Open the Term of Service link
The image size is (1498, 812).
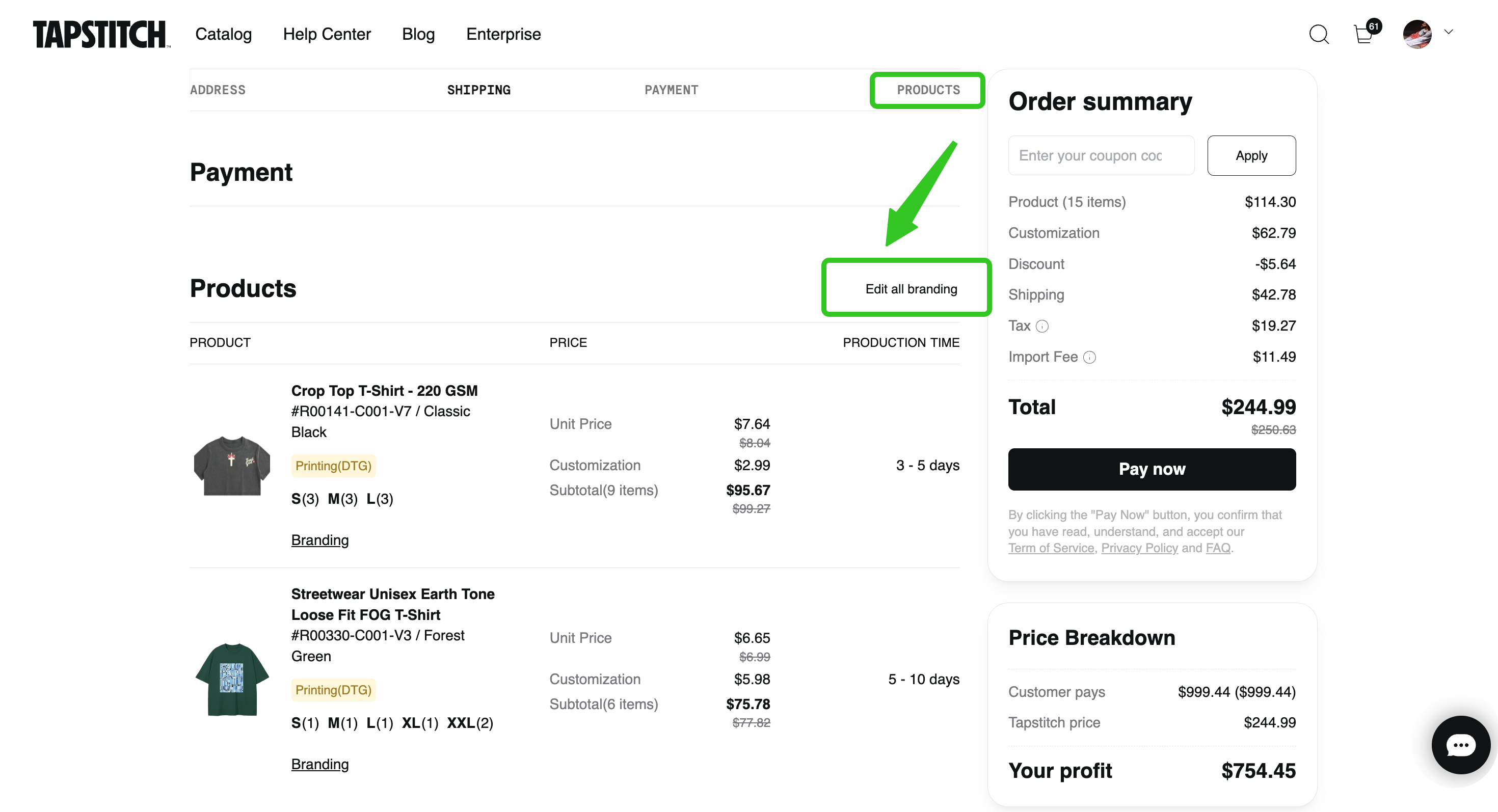point(1051,548)
